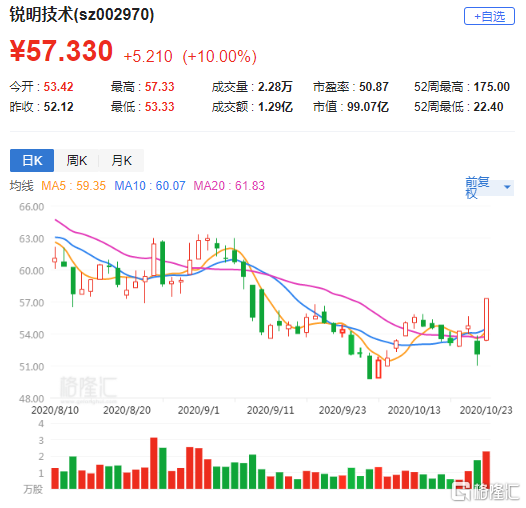Viewport: 526px width, 508px height.
Task: Expand the 前复权 dropdown arrow
Action: tap(507, 187)
